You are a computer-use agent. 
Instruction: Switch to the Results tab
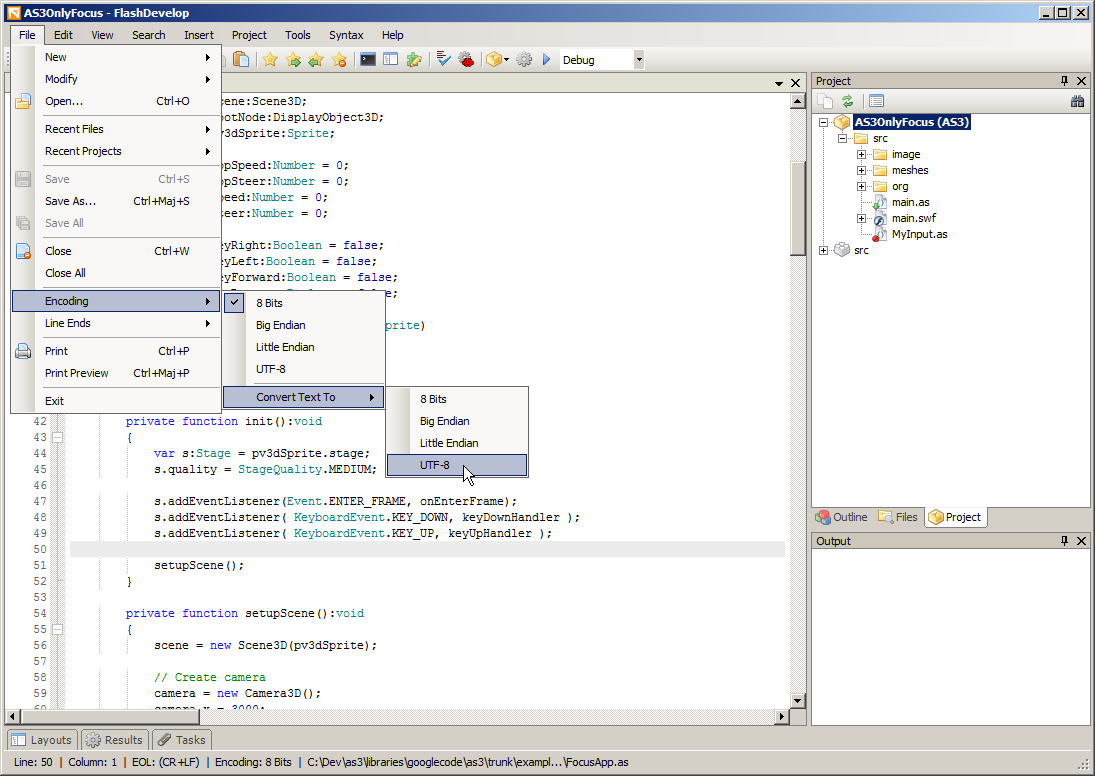click(x=115, y=740)
